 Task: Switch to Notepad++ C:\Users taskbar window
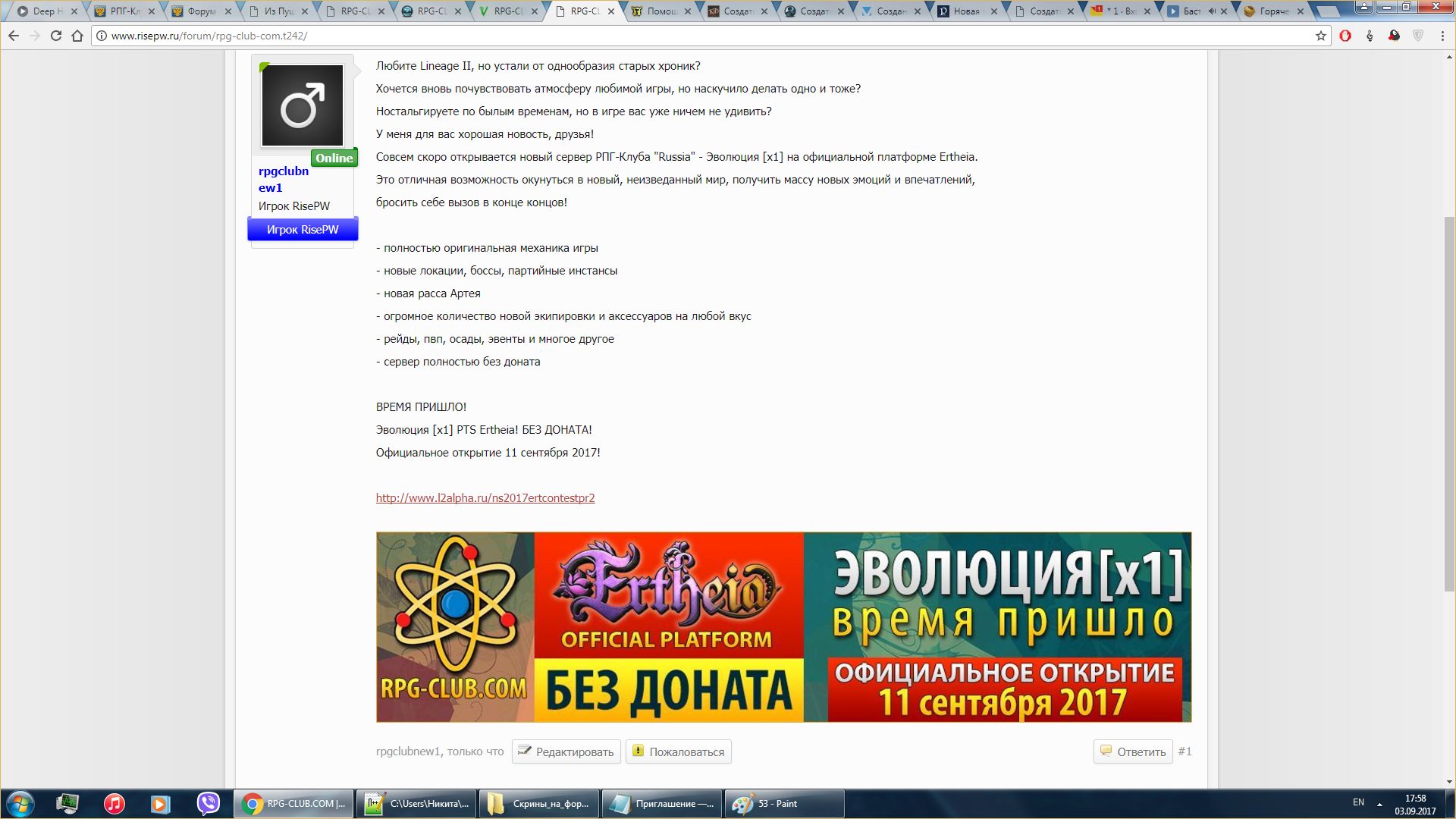click(416, 804)
